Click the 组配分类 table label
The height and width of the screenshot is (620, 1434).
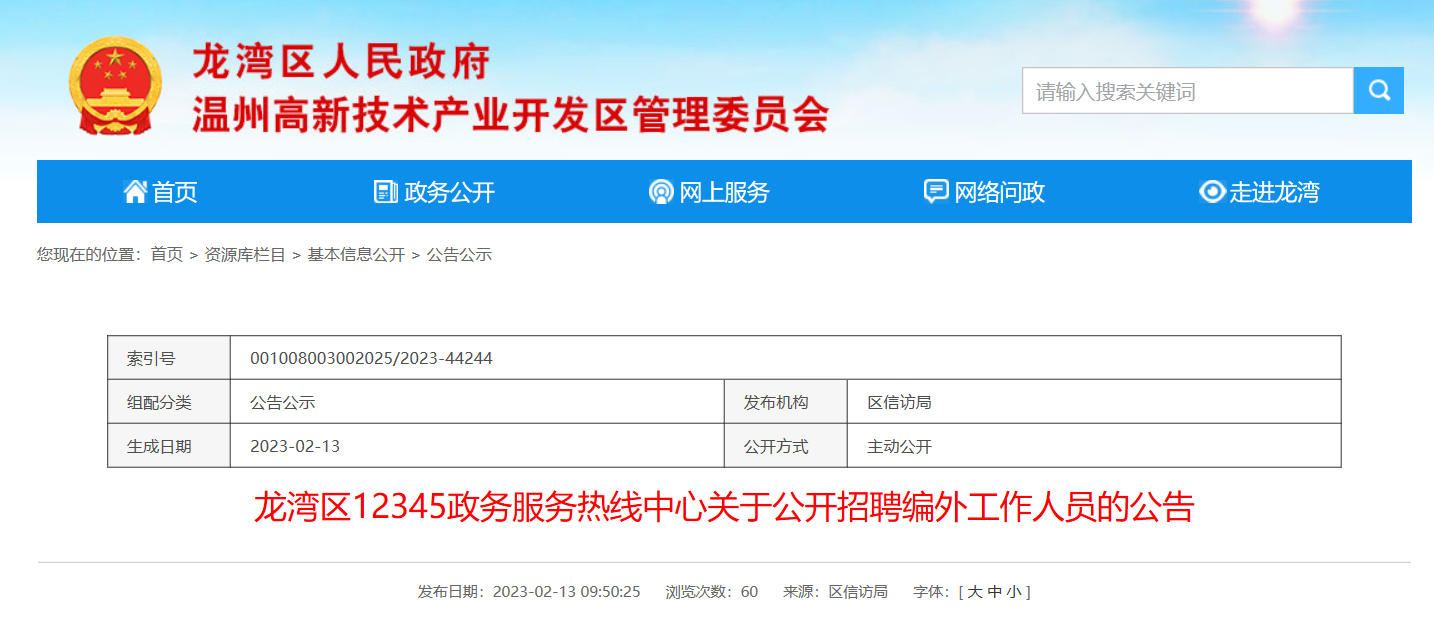(159, 402)
